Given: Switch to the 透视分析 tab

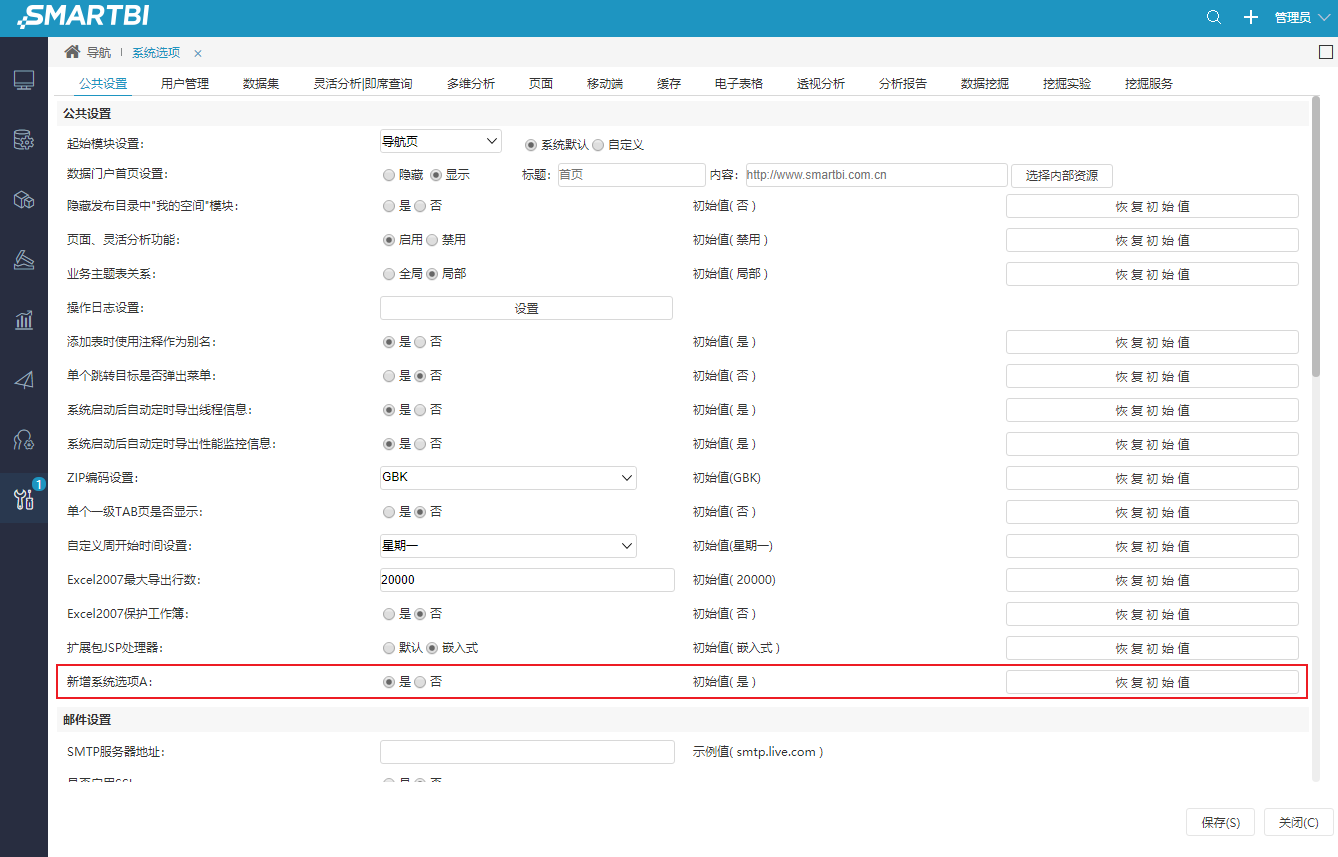Looking at the screenshot, I should (x=821, y=83).
